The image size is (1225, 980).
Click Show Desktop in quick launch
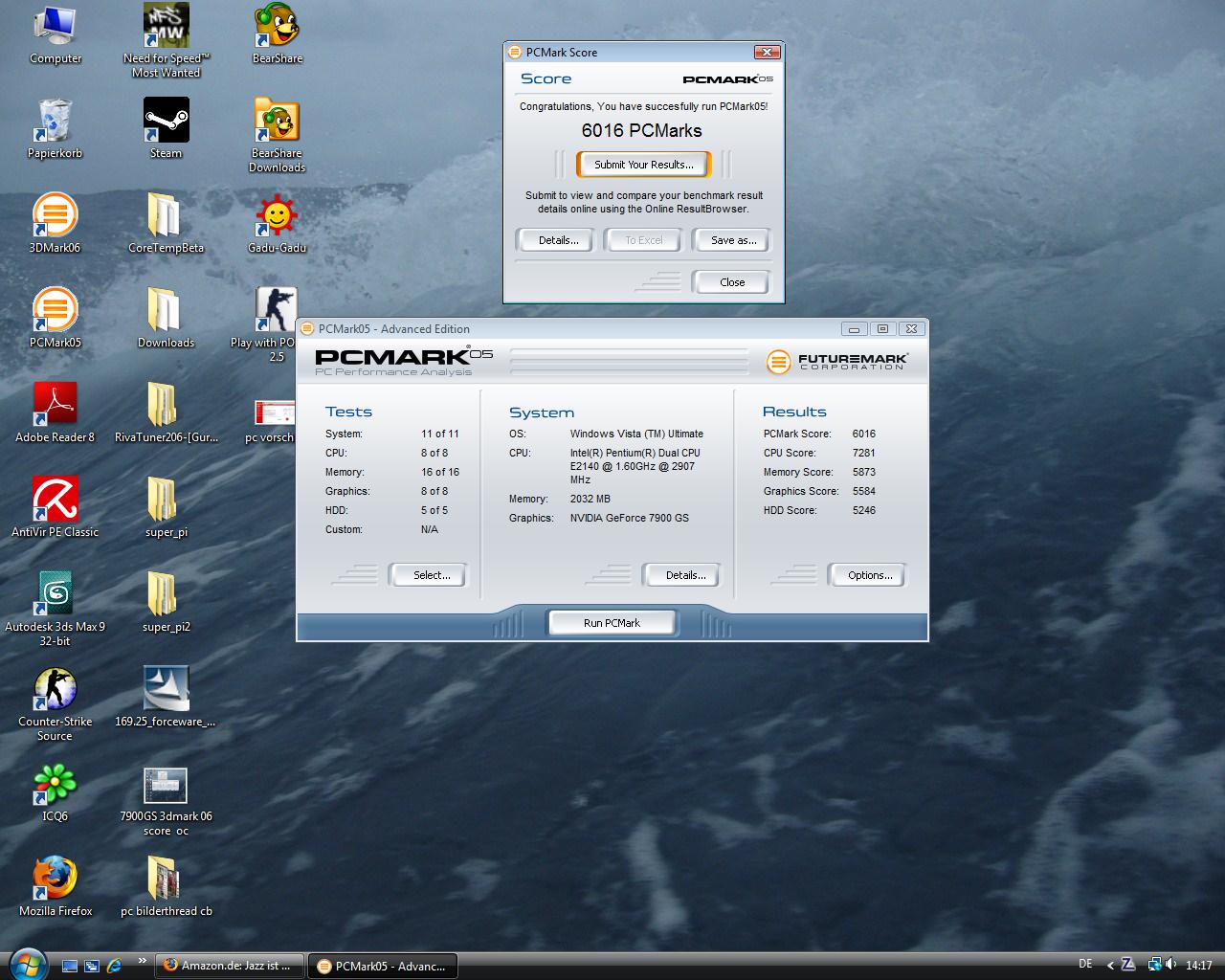(x=70, y=966)
